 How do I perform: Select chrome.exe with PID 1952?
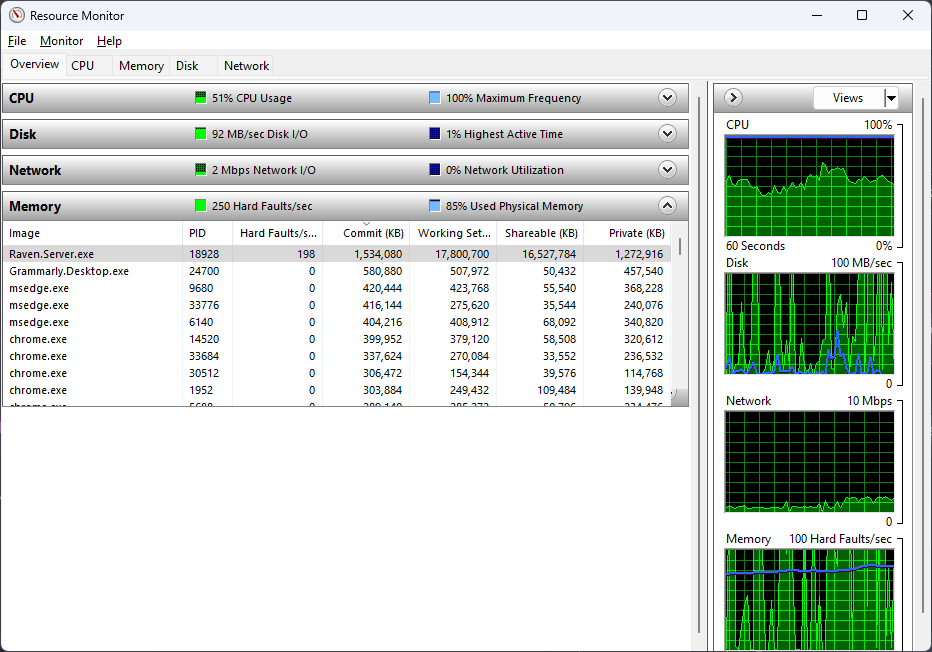[x=337, y=390]
